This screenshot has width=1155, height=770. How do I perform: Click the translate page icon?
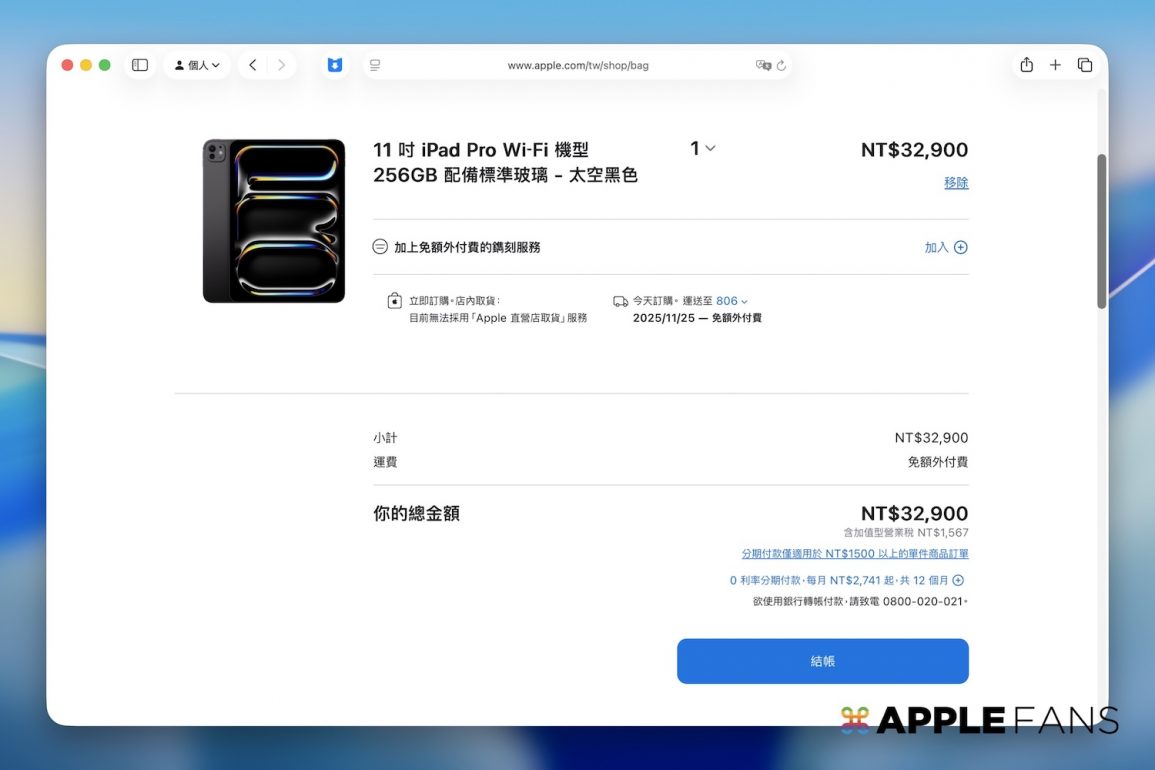pyautogui.click(x=763, y=65)
